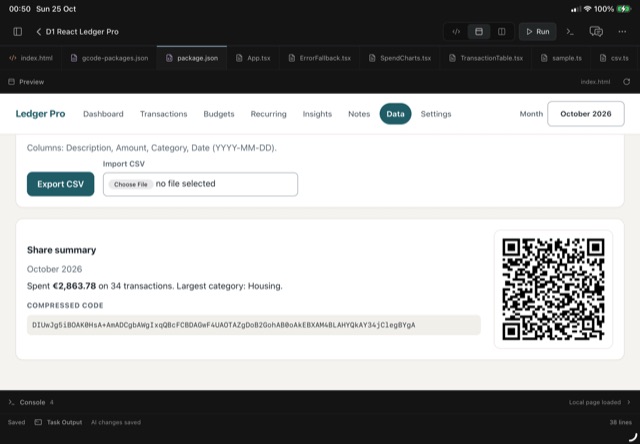Toggle the sidebar panel icon
Viewport: 640px width, 444px height.
(18, 32)
